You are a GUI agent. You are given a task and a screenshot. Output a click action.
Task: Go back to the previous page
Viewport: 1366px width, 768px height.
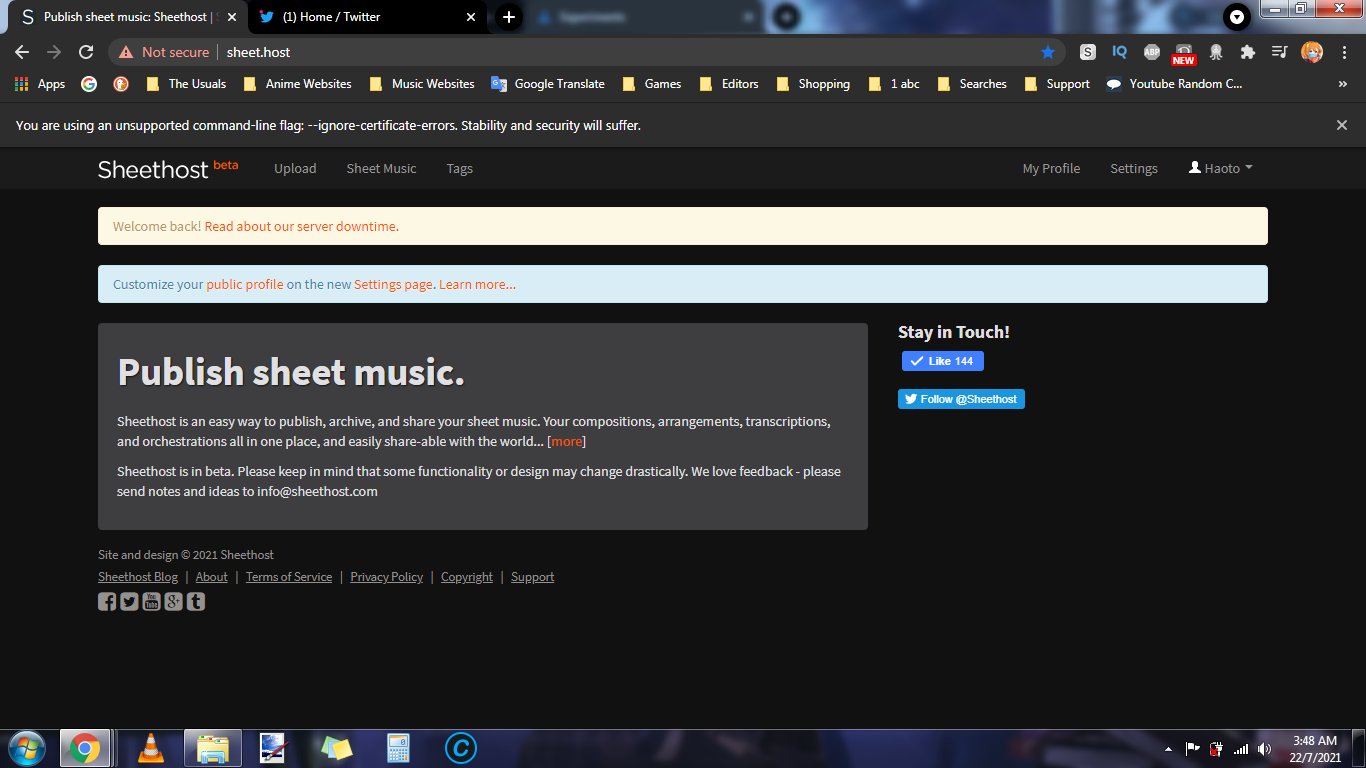(x=22, y=52)
